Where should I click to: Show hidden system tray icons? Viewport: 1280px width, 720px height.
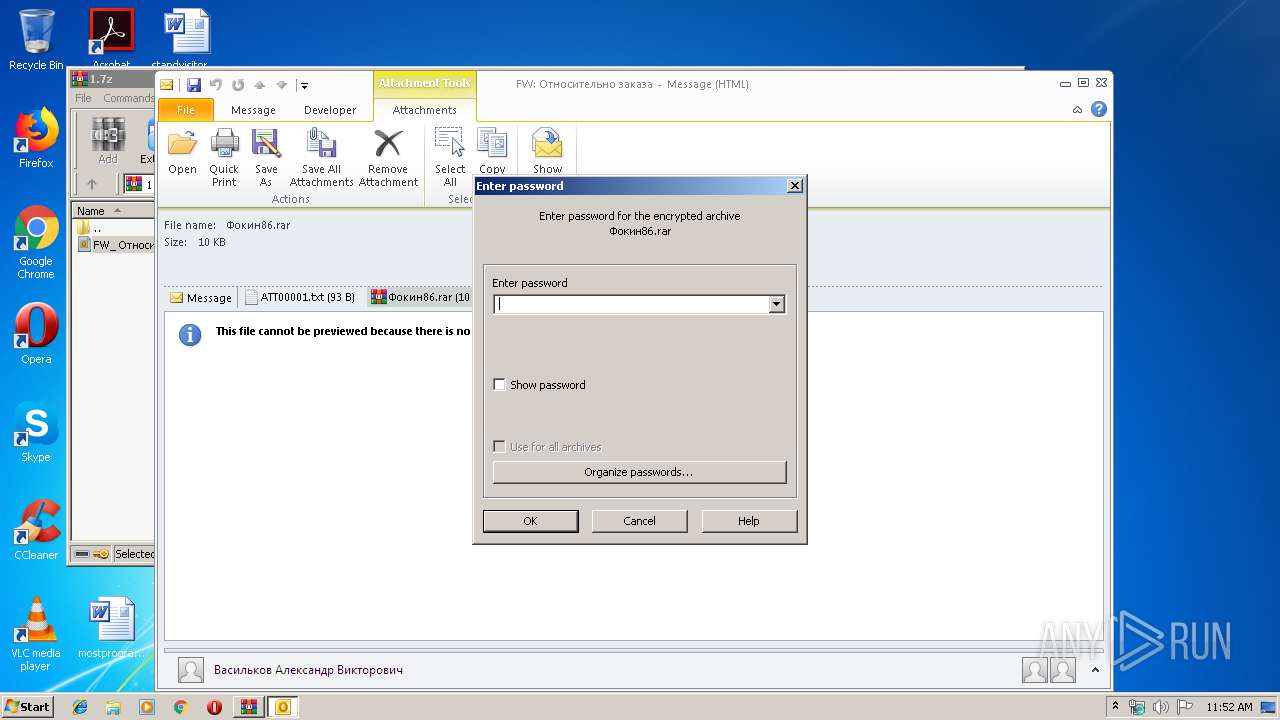(1116, 707)
